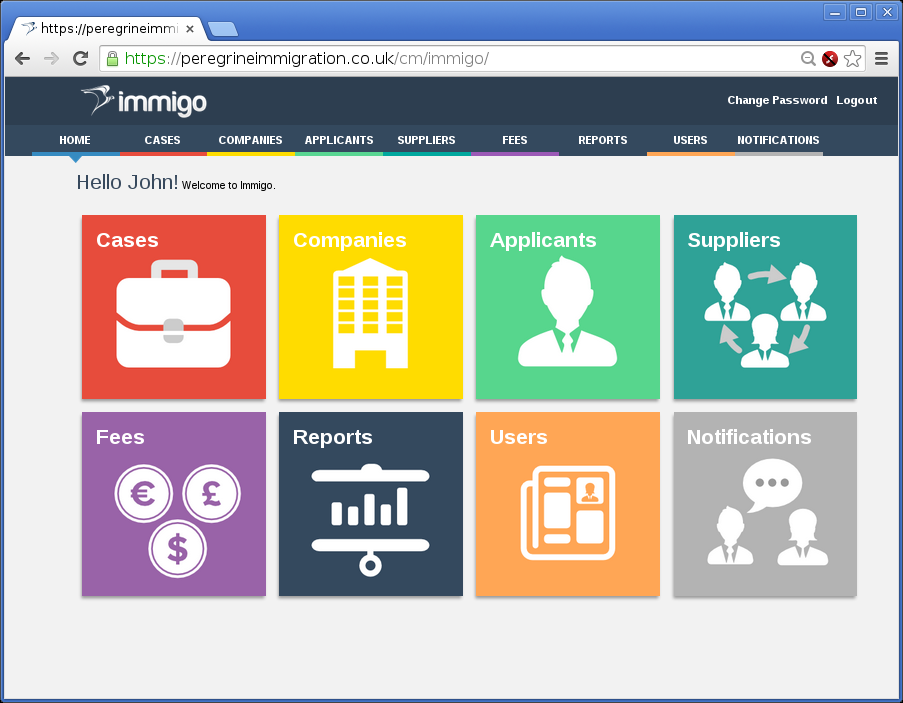Click the Reports tile title text
Image resolution: width=903 pixels, height=703 pixels.
click(x=332, y=437)
